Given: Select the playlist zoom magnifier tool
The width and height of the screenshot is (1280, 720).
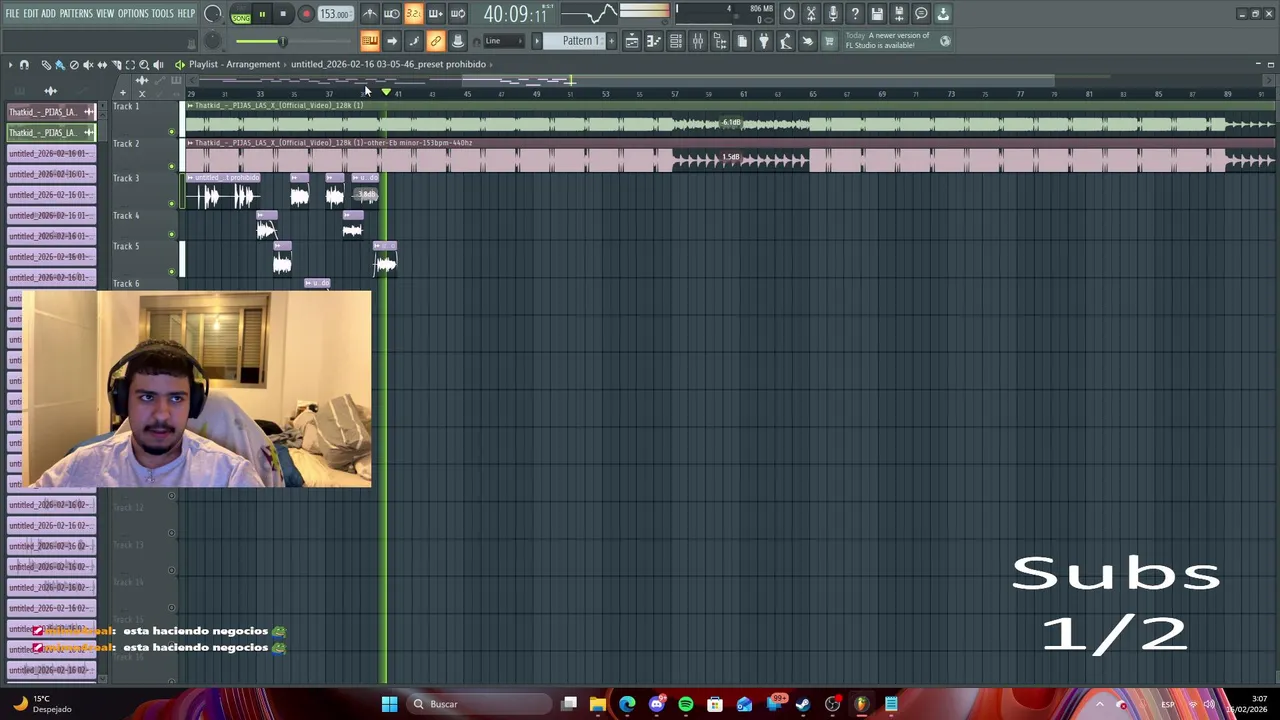Looking at the screenshot, I should (144, 65).
